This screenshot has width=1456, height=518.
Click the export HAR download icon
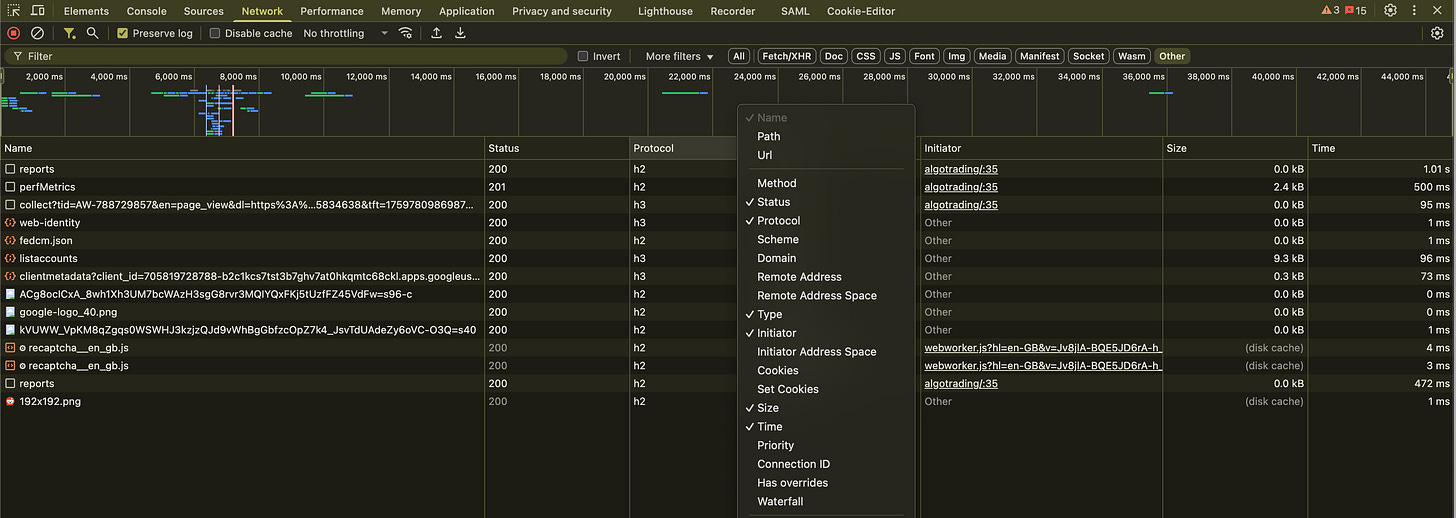[460, 33]
